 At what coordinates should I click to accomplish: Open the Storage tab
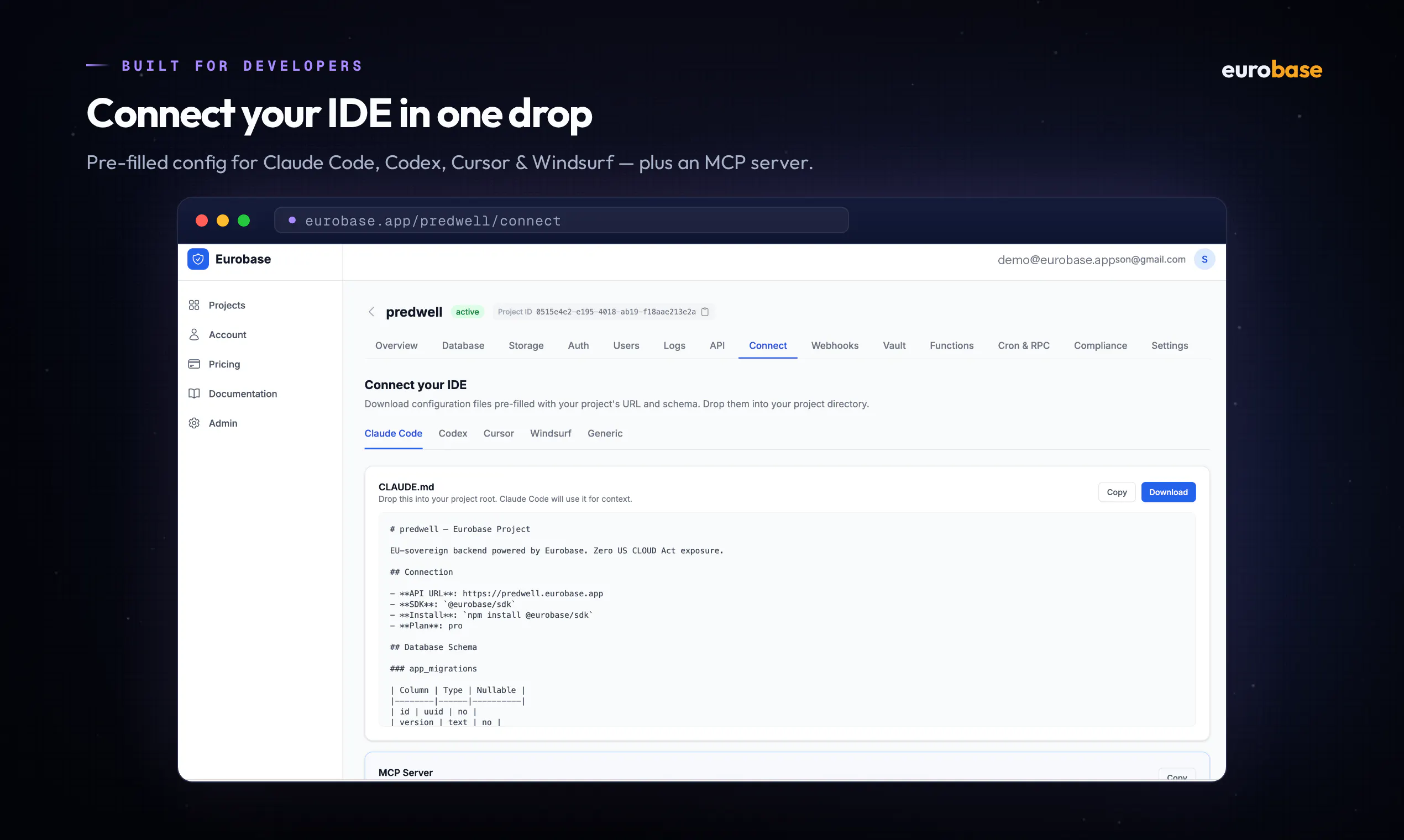tap(526, 345)
